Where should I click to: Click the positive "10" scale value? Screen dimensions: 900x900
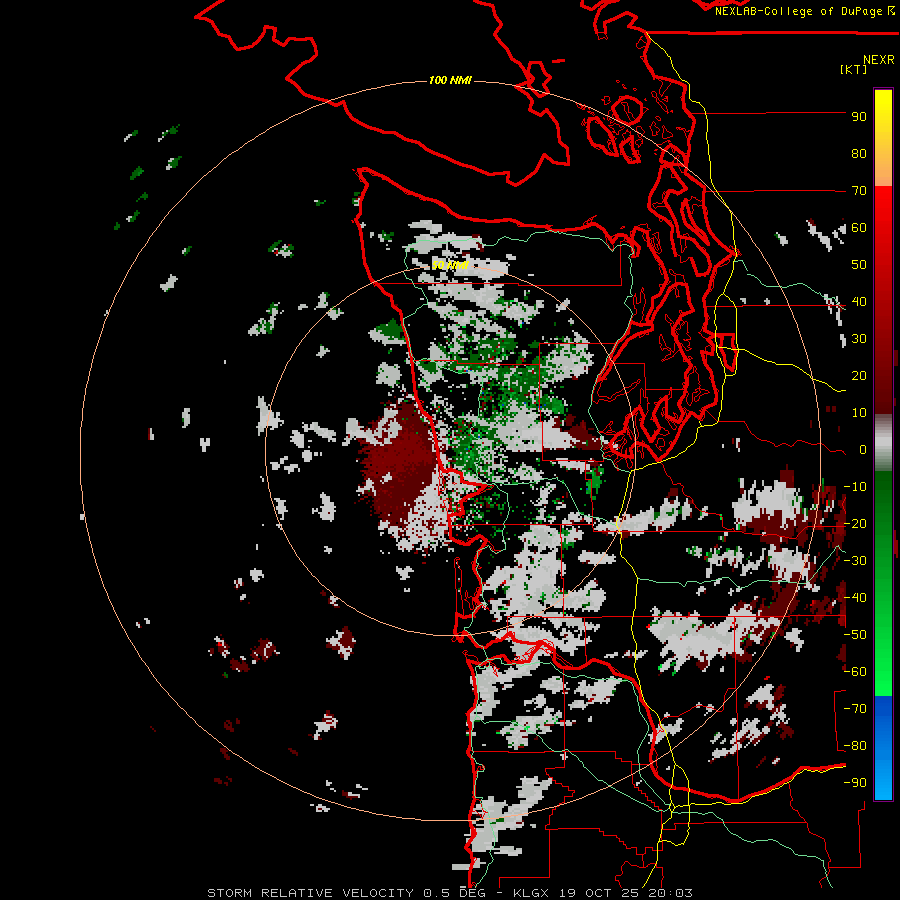click(859, 413)
